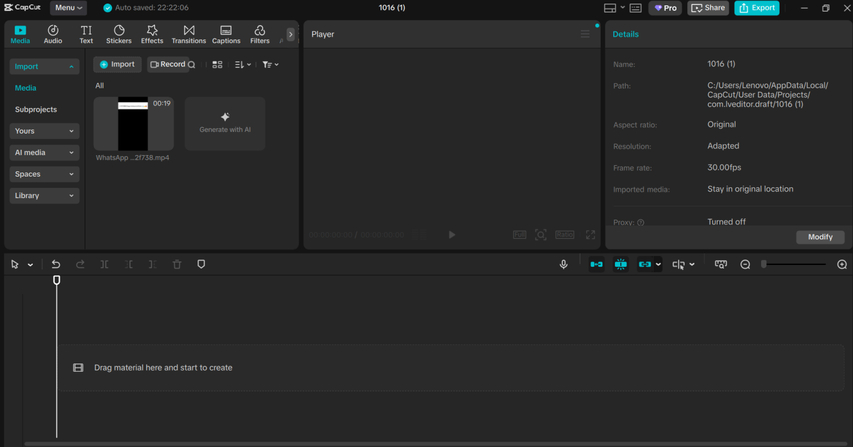Expand the Spaces section
The width and height of the screenshot is (853, 447).
(44, 174)
